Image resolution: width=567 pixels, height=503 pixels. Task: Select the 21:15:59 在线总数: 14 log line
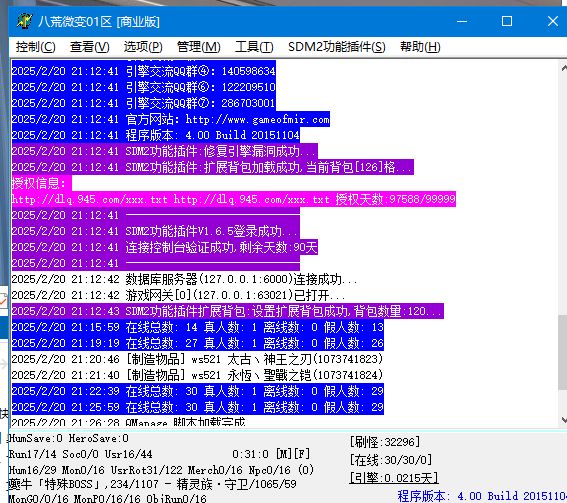coord(198,327)
